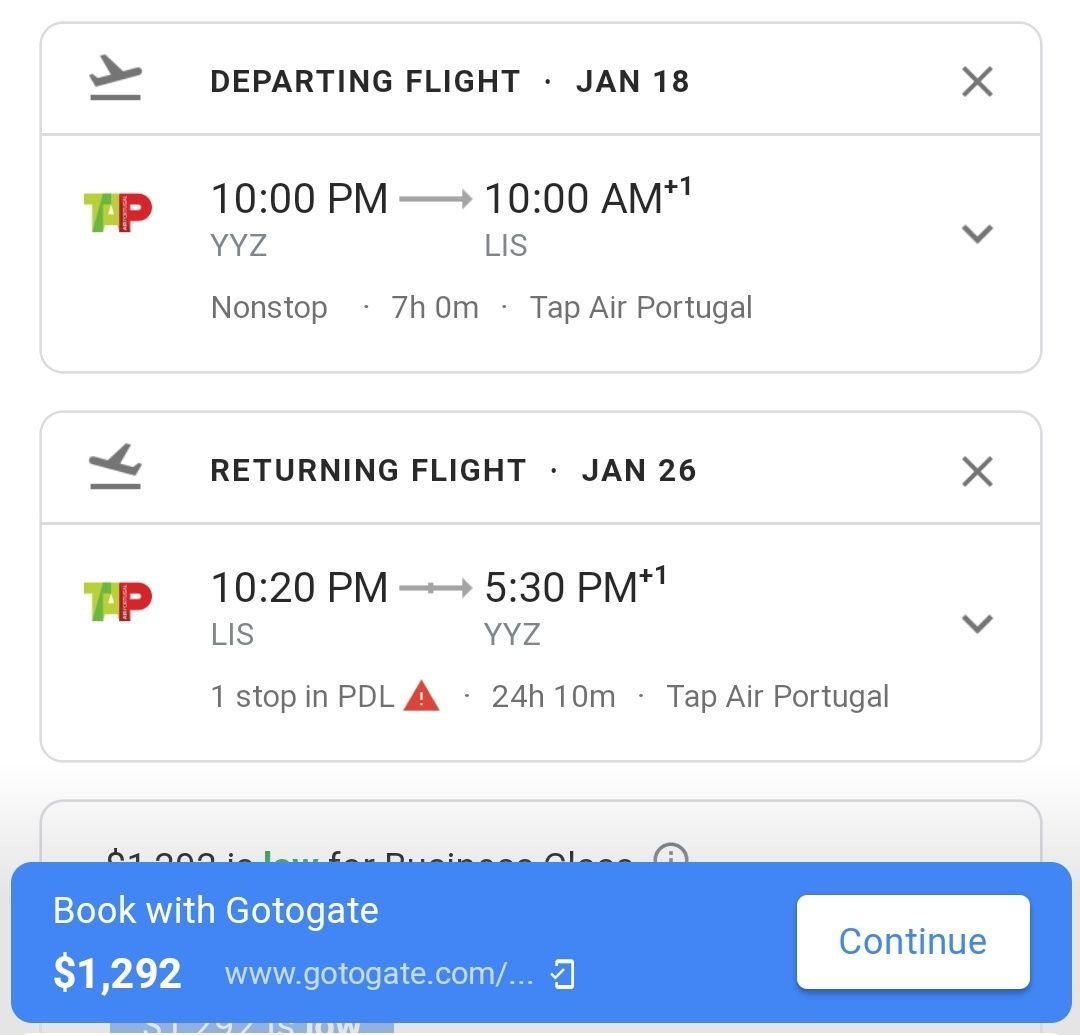Click the 1 stop in PDL label

tap(302, 696)
